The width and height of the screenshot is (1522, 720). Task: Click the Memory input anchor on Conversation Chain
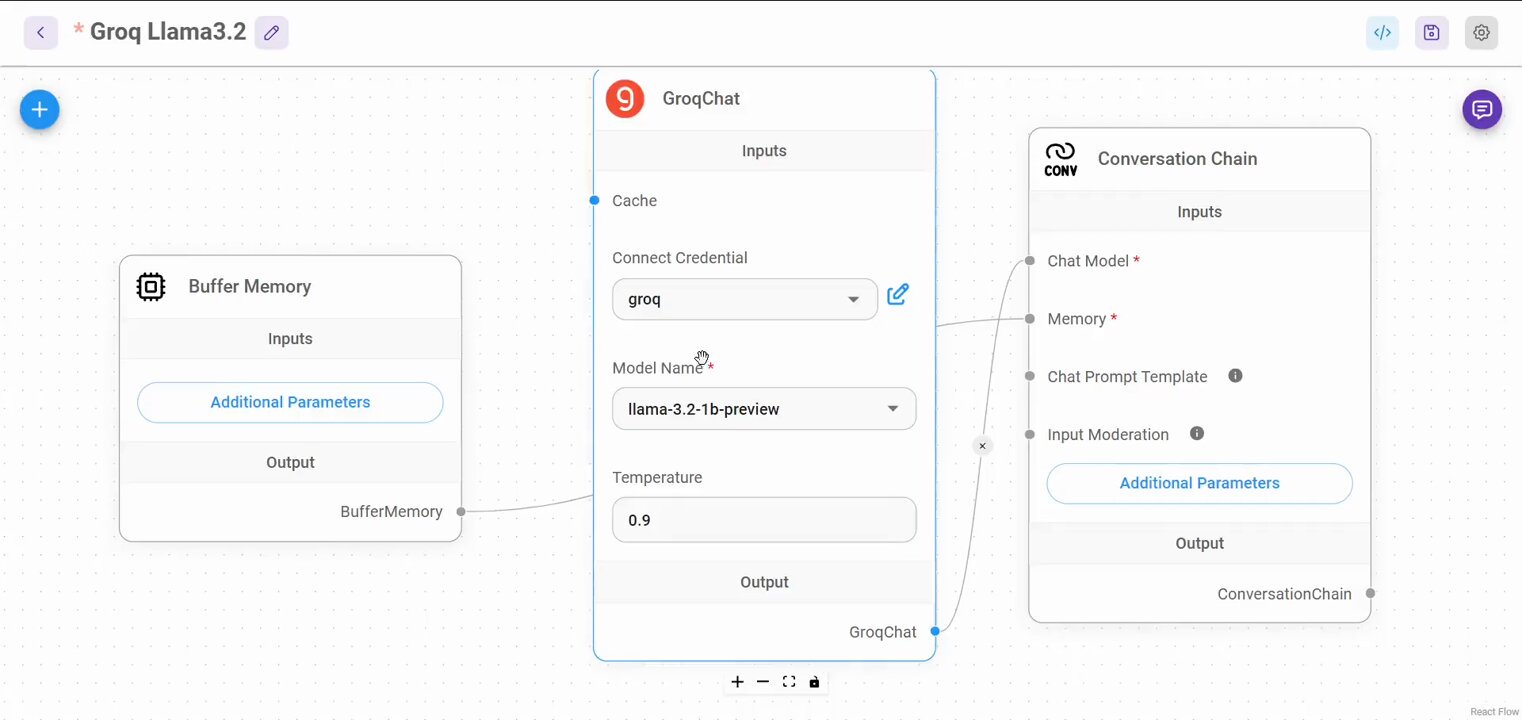(1029, 319)
